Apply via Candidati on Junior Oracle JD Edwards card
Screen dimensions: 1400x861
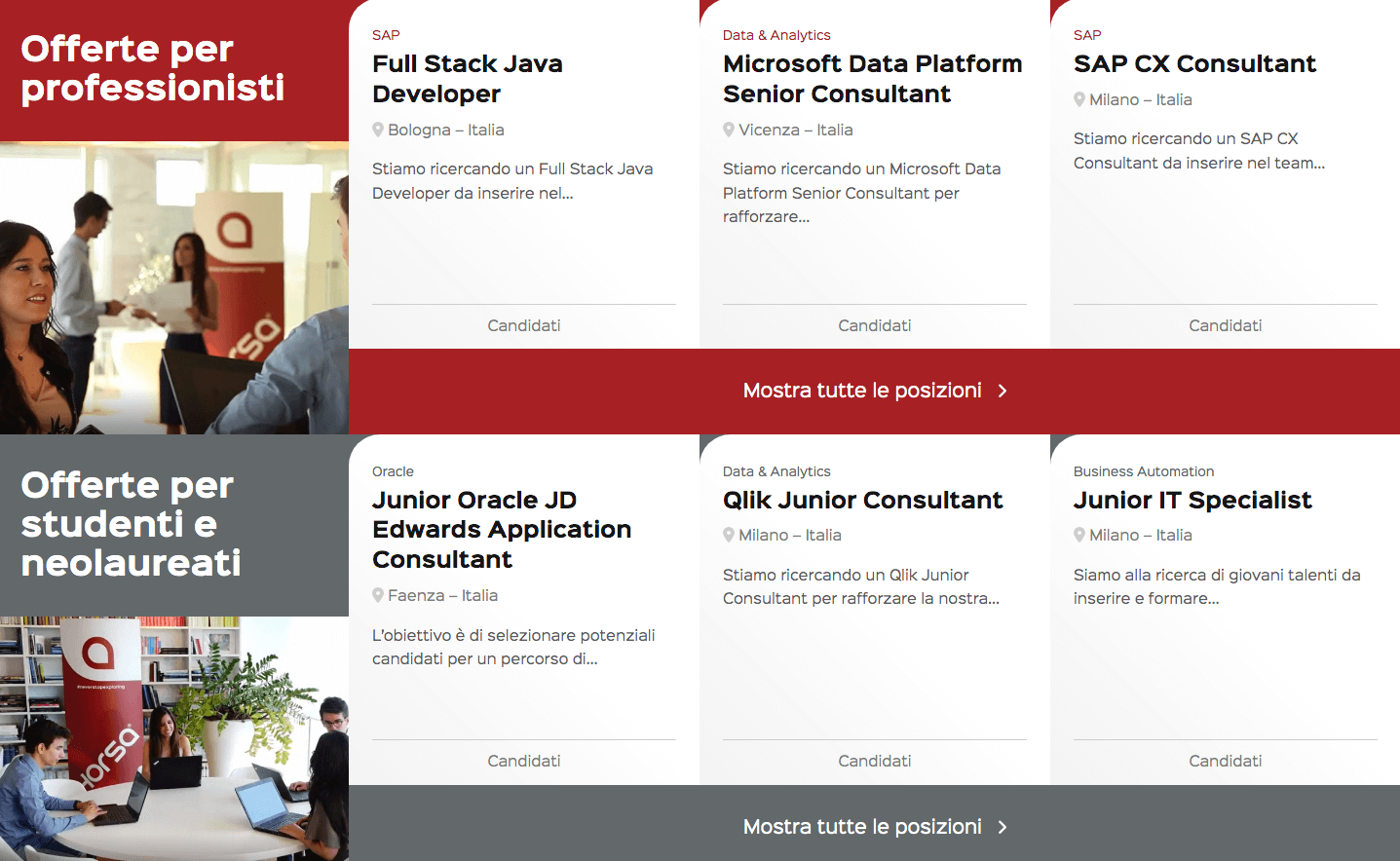524,761
